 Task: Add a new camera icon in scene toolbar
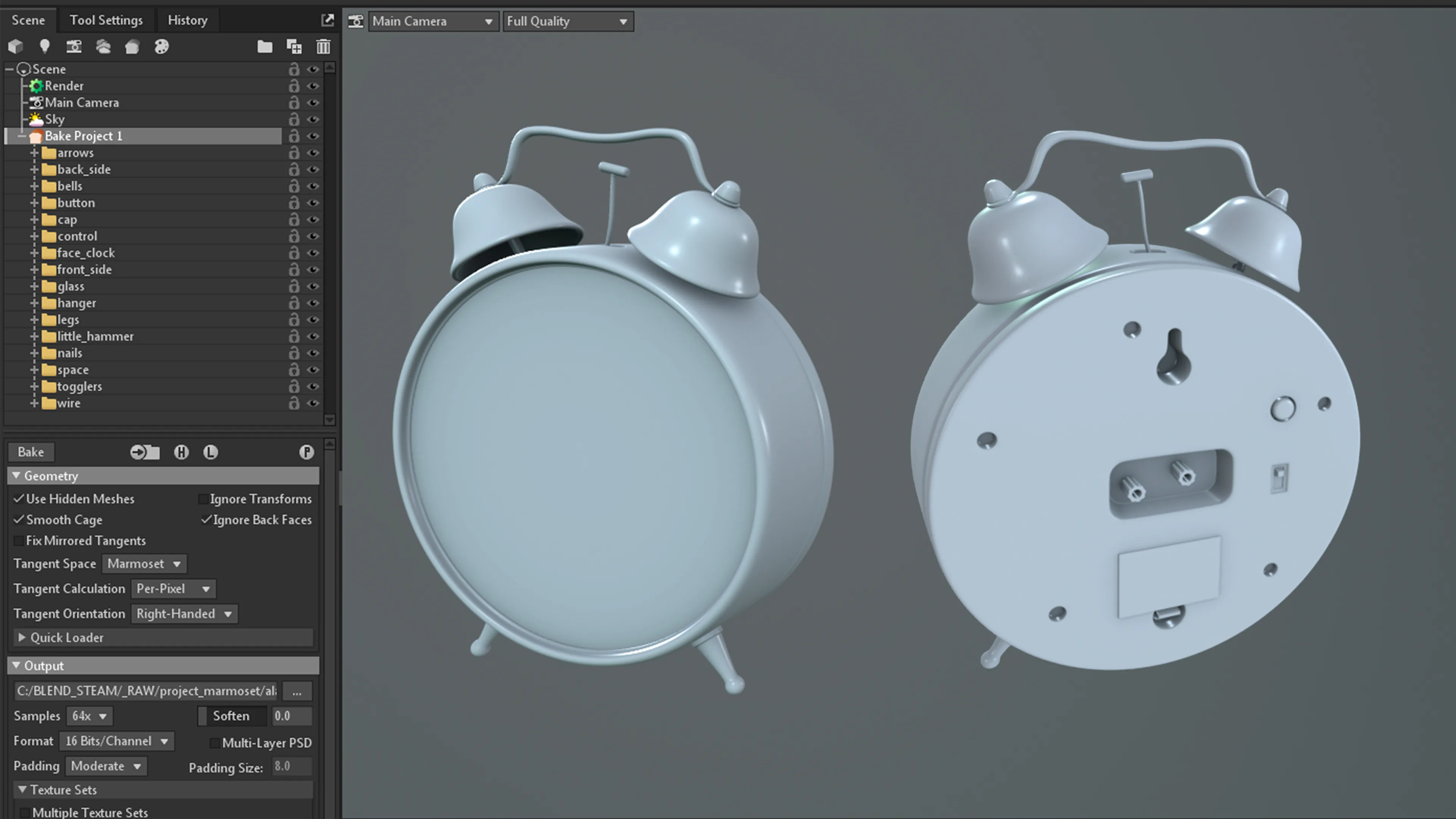74,46
